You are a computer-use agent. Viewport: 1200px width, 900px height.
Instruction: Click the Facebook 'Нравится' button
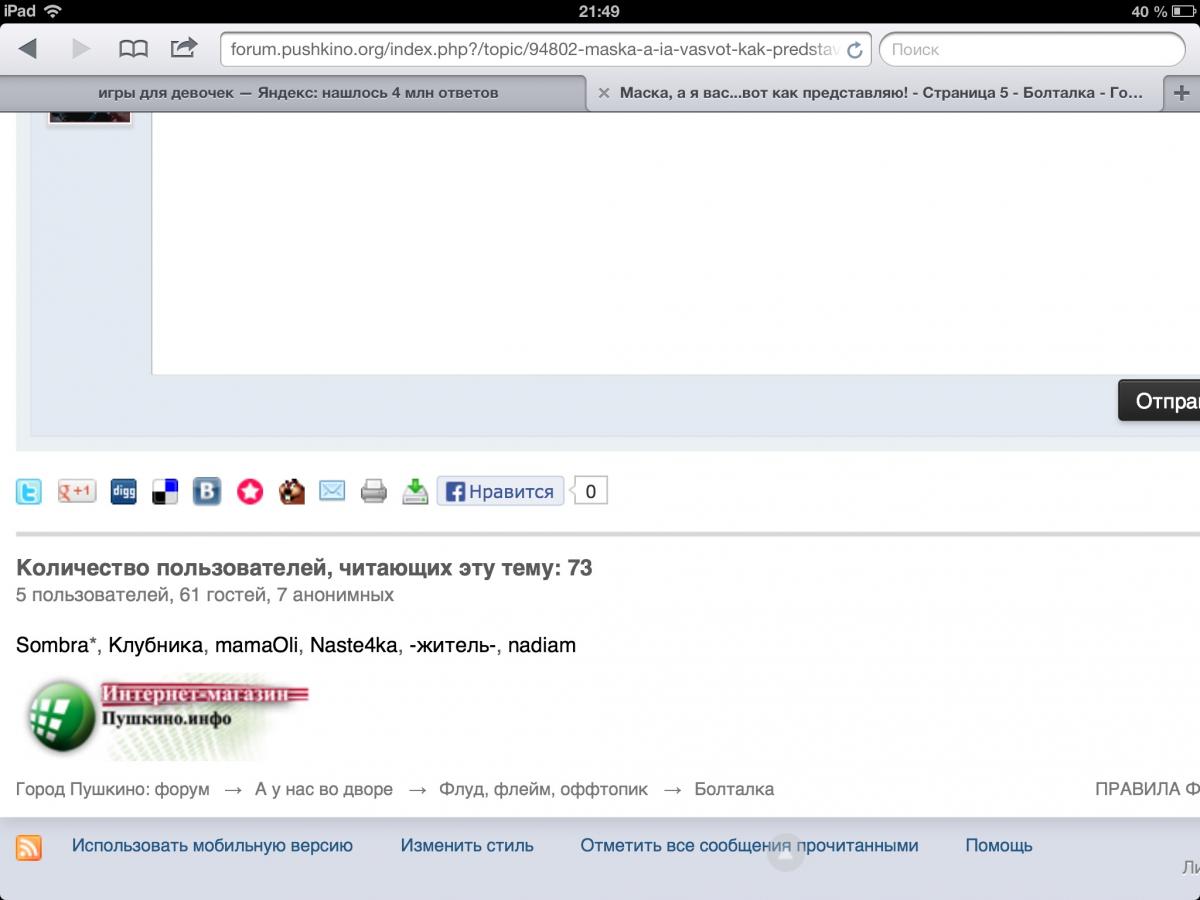coord(501,491)
